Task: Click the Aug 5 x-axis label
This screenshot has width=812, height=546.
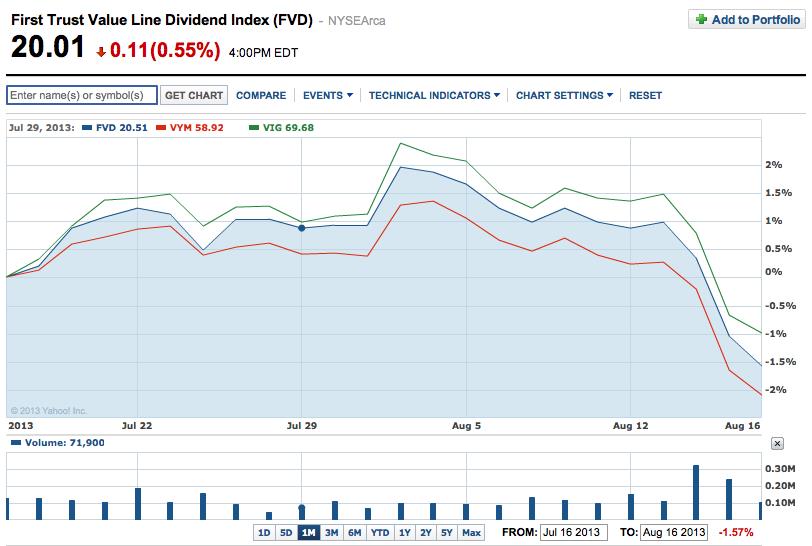Action: pos(466,426)
